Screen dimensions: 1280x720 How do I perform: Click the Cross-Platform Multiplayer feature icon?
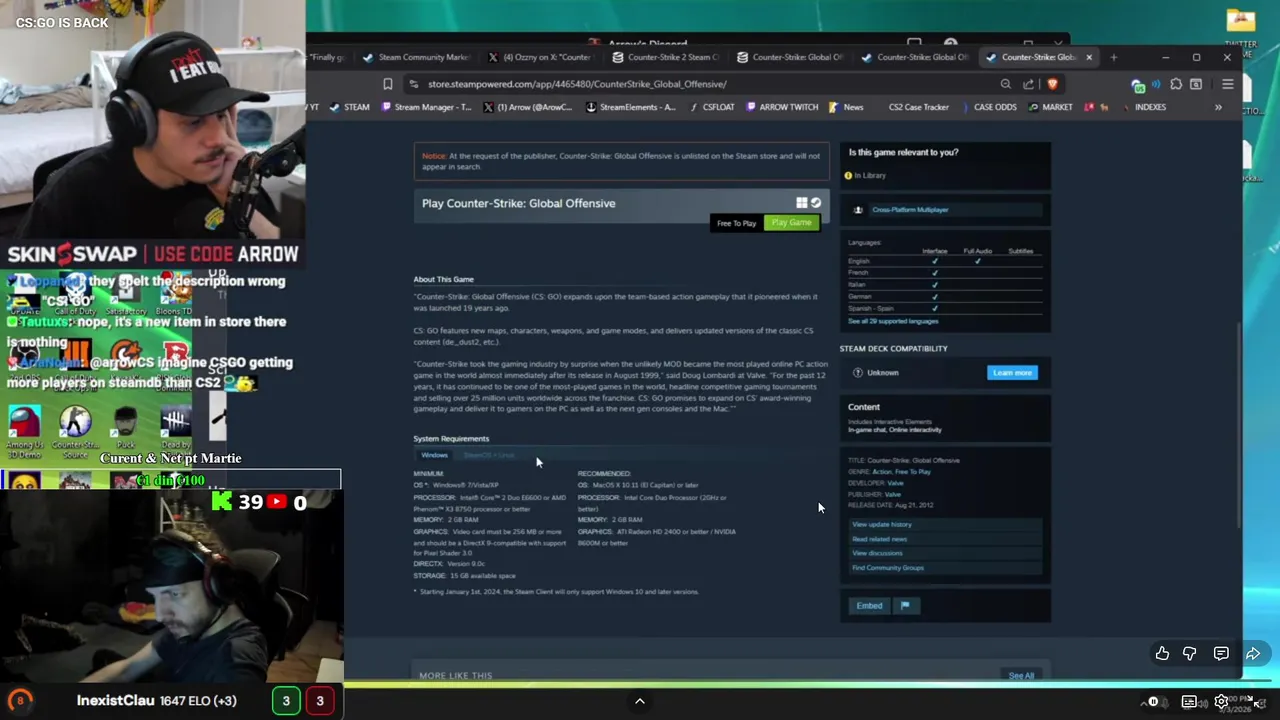(x=858, y=210)
